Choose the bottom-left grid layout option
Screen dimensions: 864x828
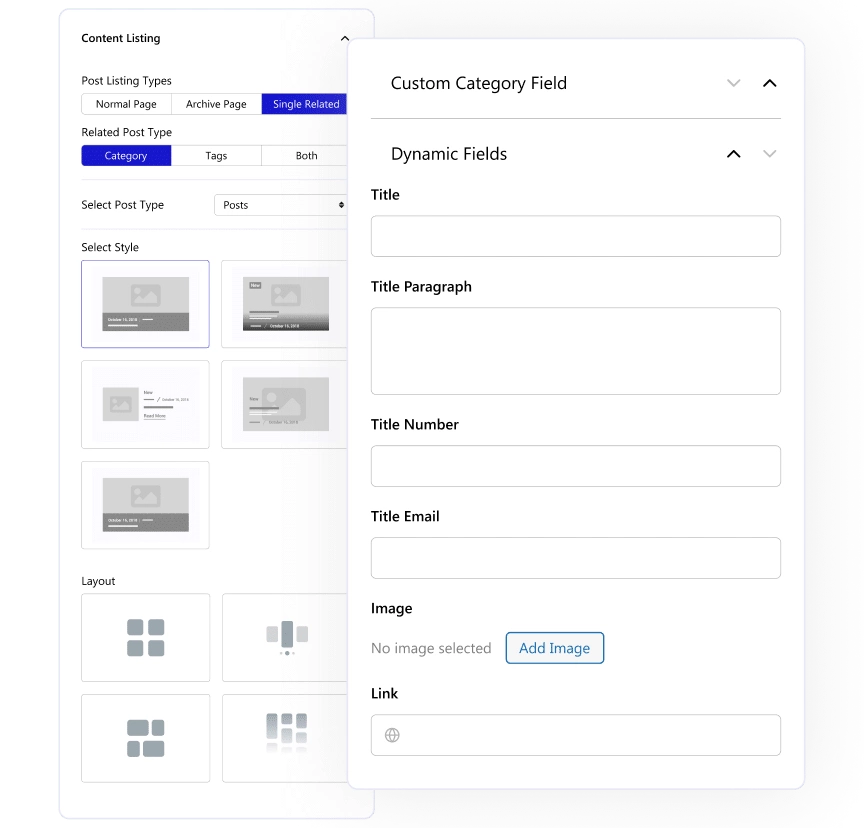[x=145, y=738]
